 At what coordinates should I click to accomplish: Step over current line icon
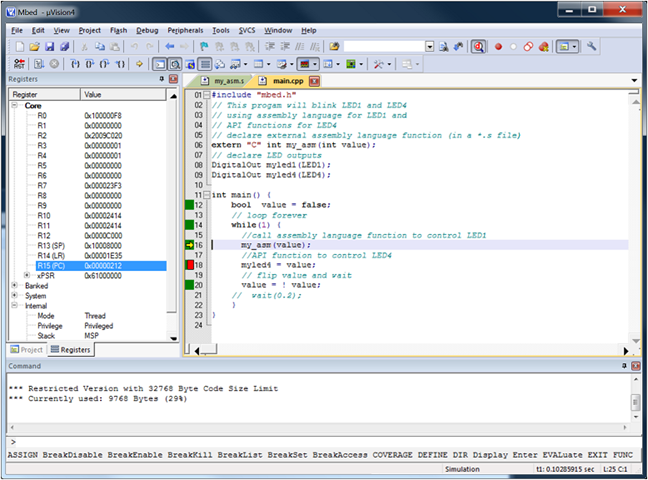click(90, 64)
